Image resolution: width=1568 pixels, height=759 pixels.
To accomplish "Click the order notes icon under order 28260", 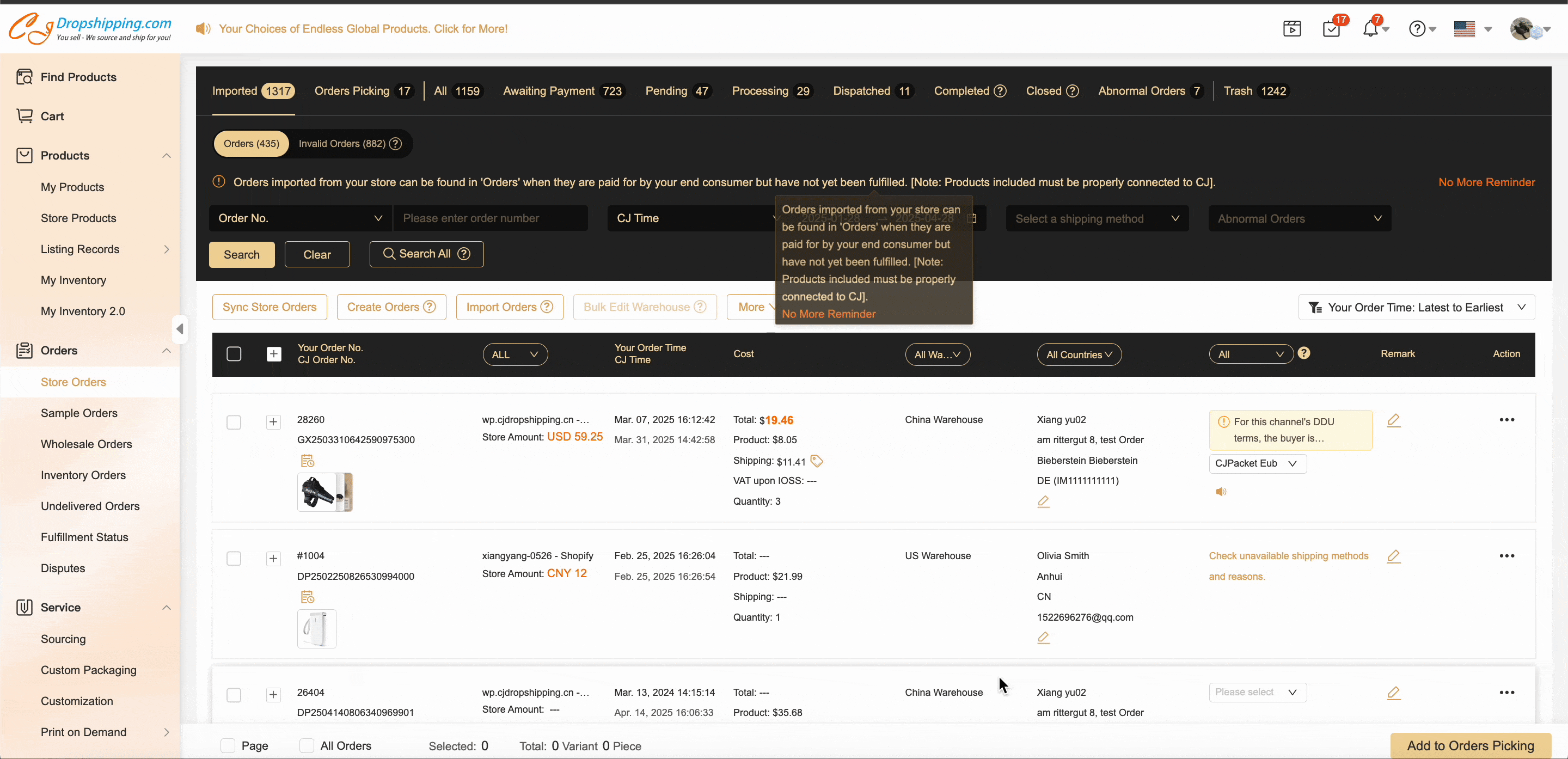I will [308, 461].
